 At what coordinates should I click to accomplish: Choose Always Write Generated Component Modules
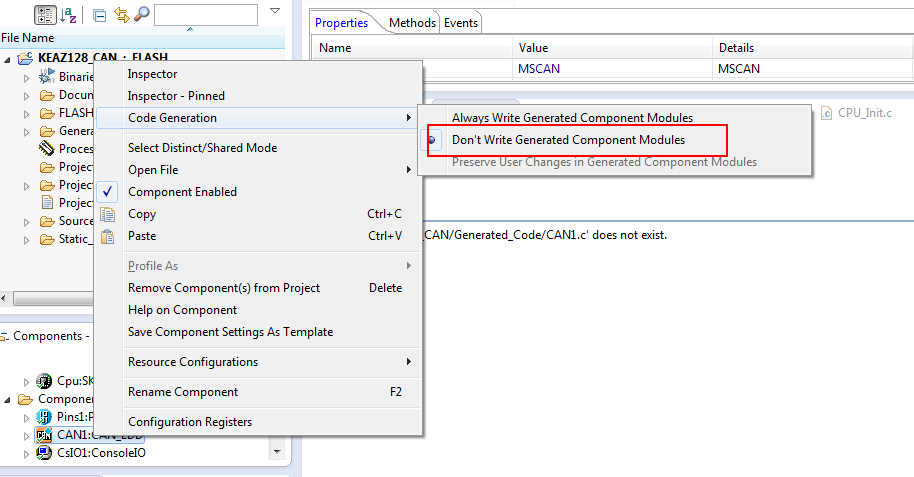click(x=572, y=118)
